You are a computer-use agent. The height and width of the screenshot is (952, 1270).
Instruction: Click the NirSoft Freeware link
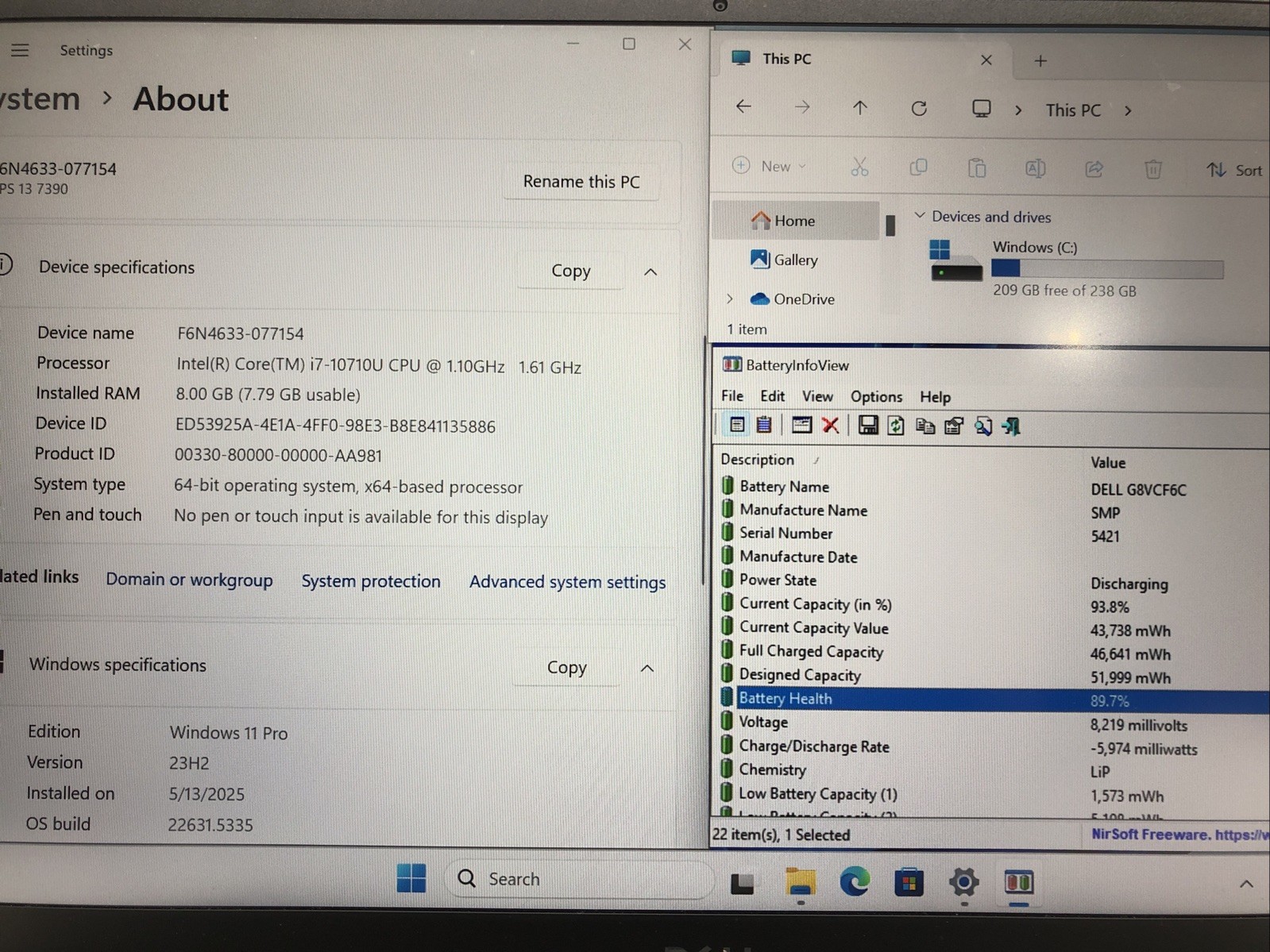point(1179,834)
